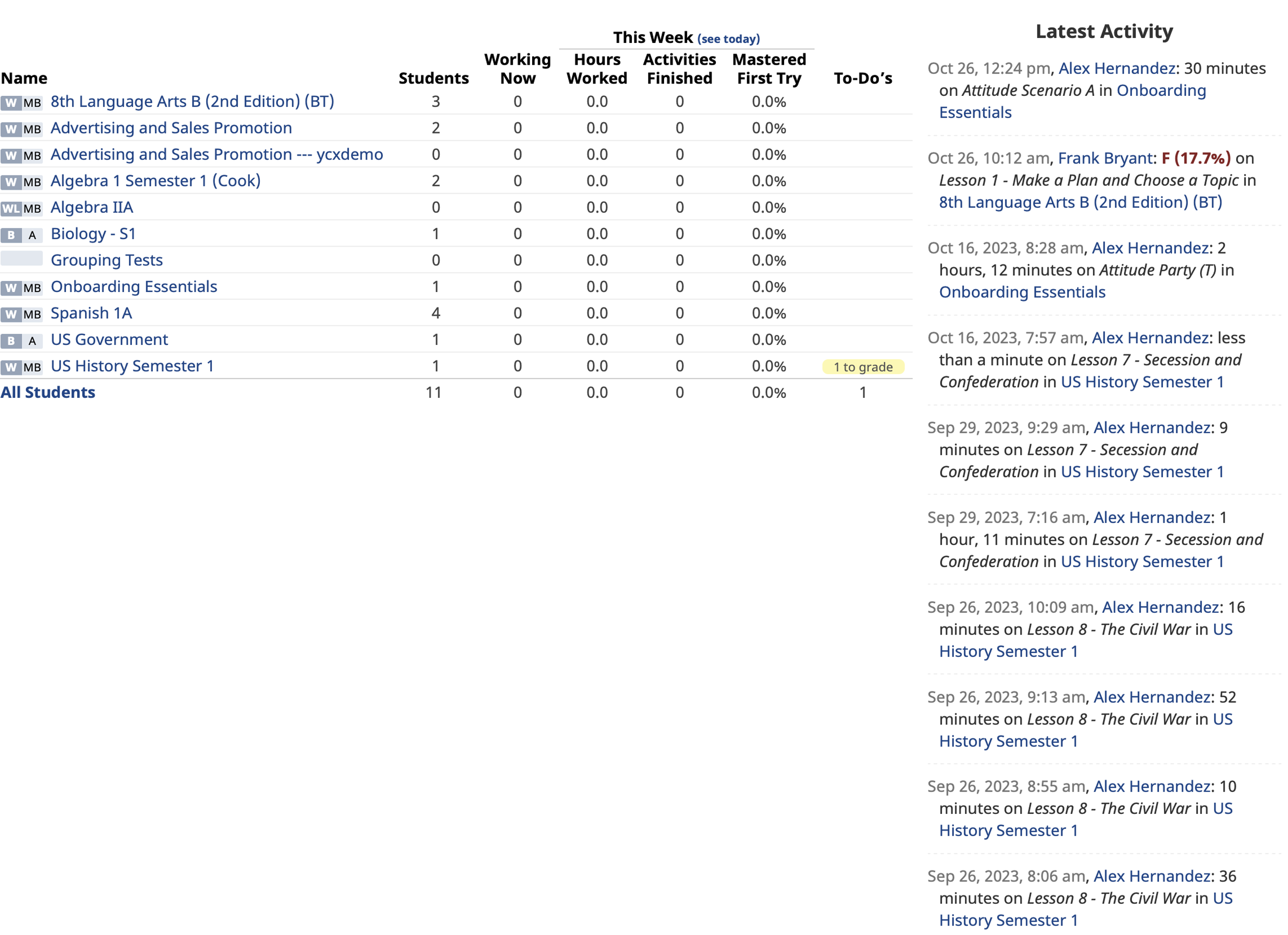Screen dimensions: 1288x935
Task: Open Onboarding Essentials course in the table
Action: click(134, 287)
